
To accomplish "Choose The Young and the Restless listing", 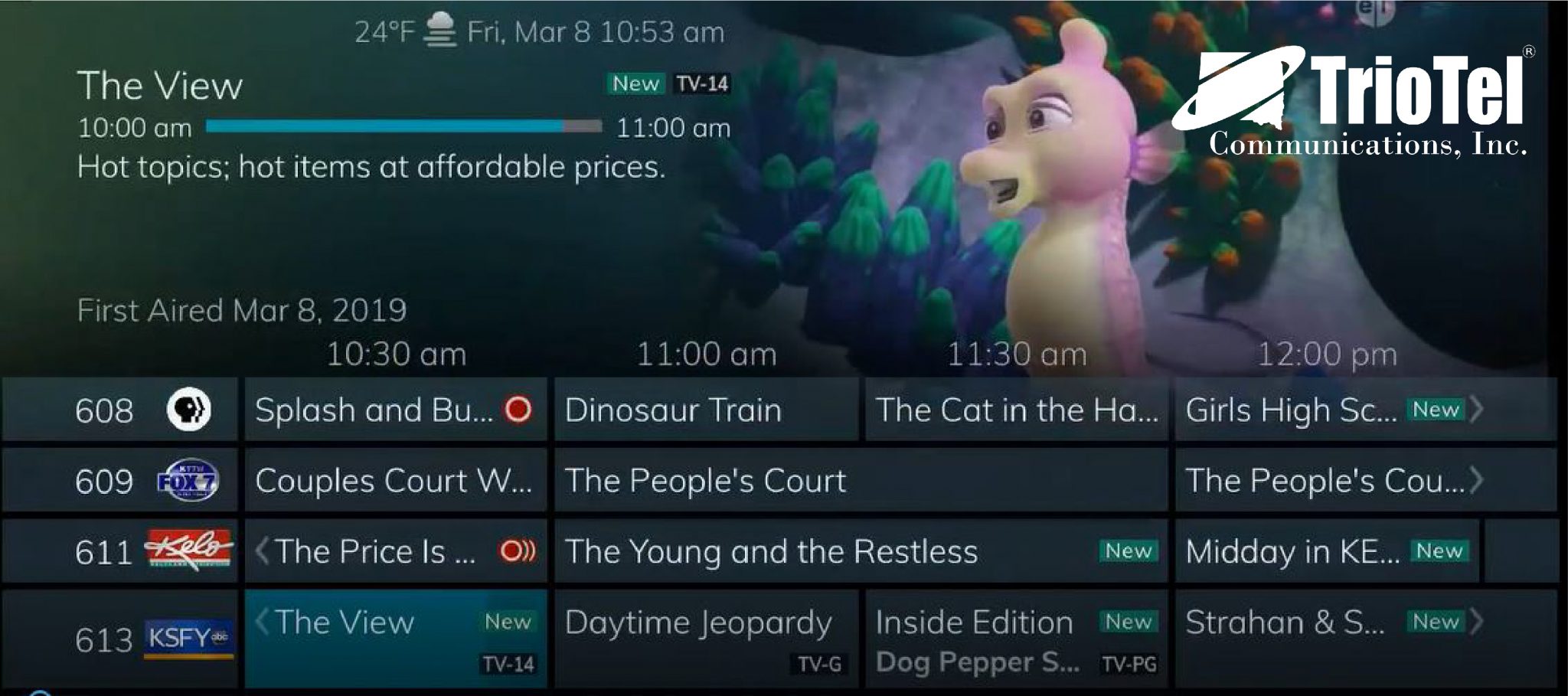I will coord(861,551).
